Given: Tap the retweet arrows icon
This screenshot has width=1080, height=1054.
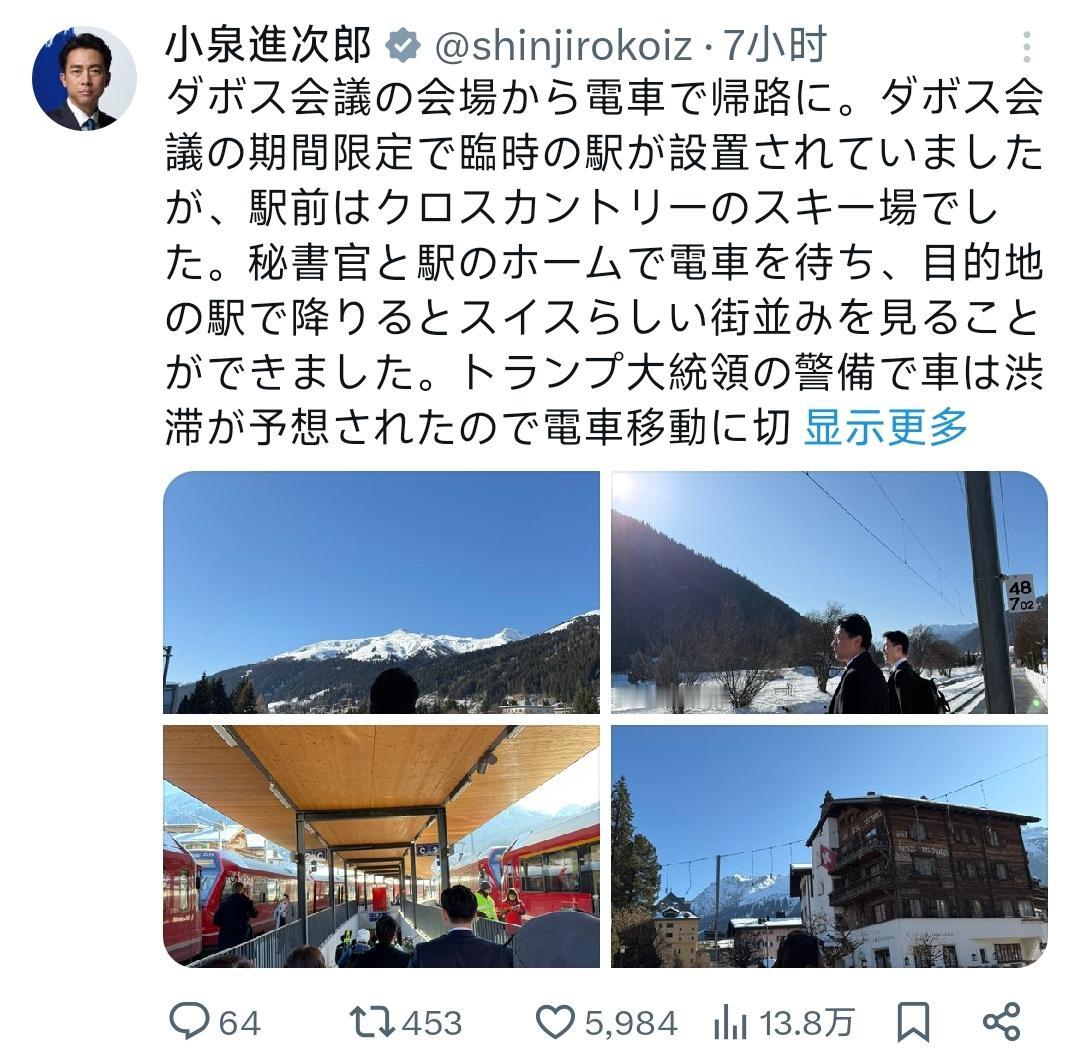Looking at the screenshot, I should [x=372, y=1022].
